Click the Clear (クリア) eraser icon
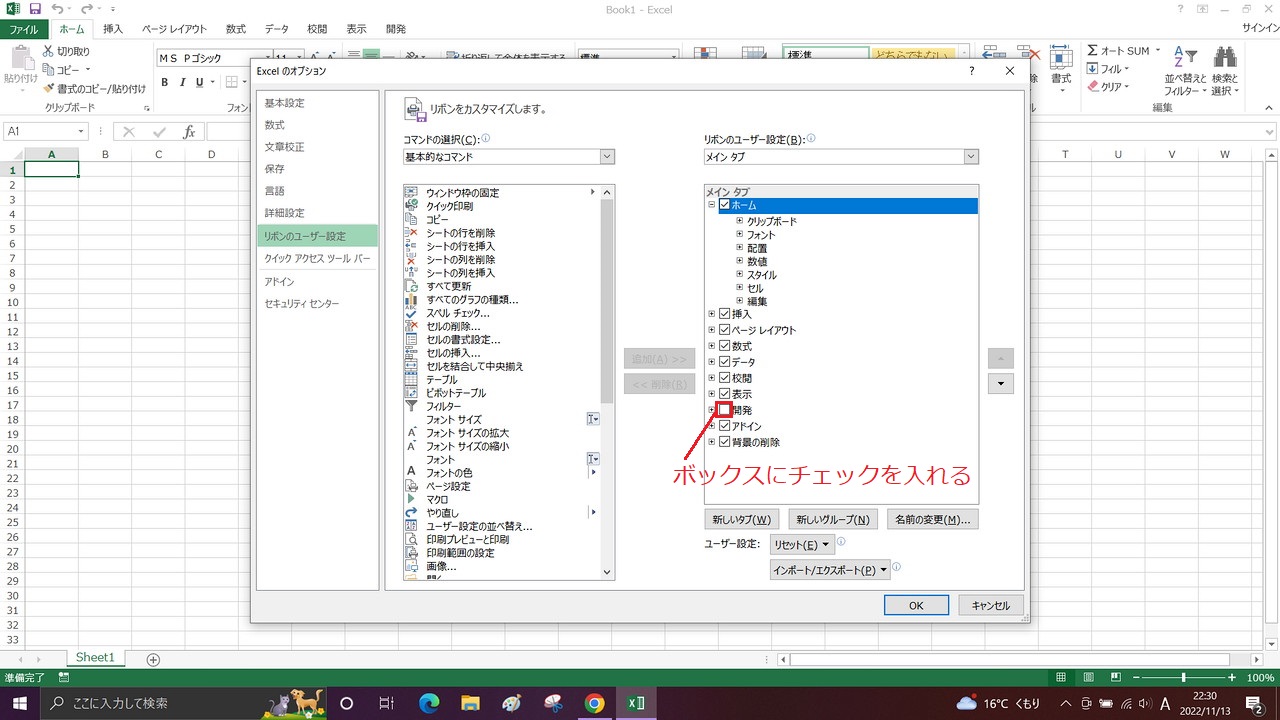1280x720 pixels. point(1092,87)
